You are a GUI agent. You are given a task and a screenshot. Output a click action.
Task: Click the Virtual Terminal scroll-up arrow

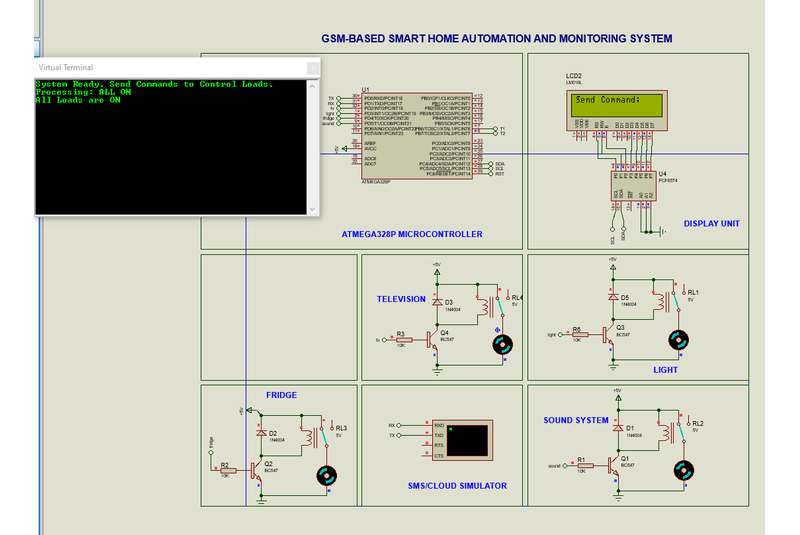coord(313,86)
